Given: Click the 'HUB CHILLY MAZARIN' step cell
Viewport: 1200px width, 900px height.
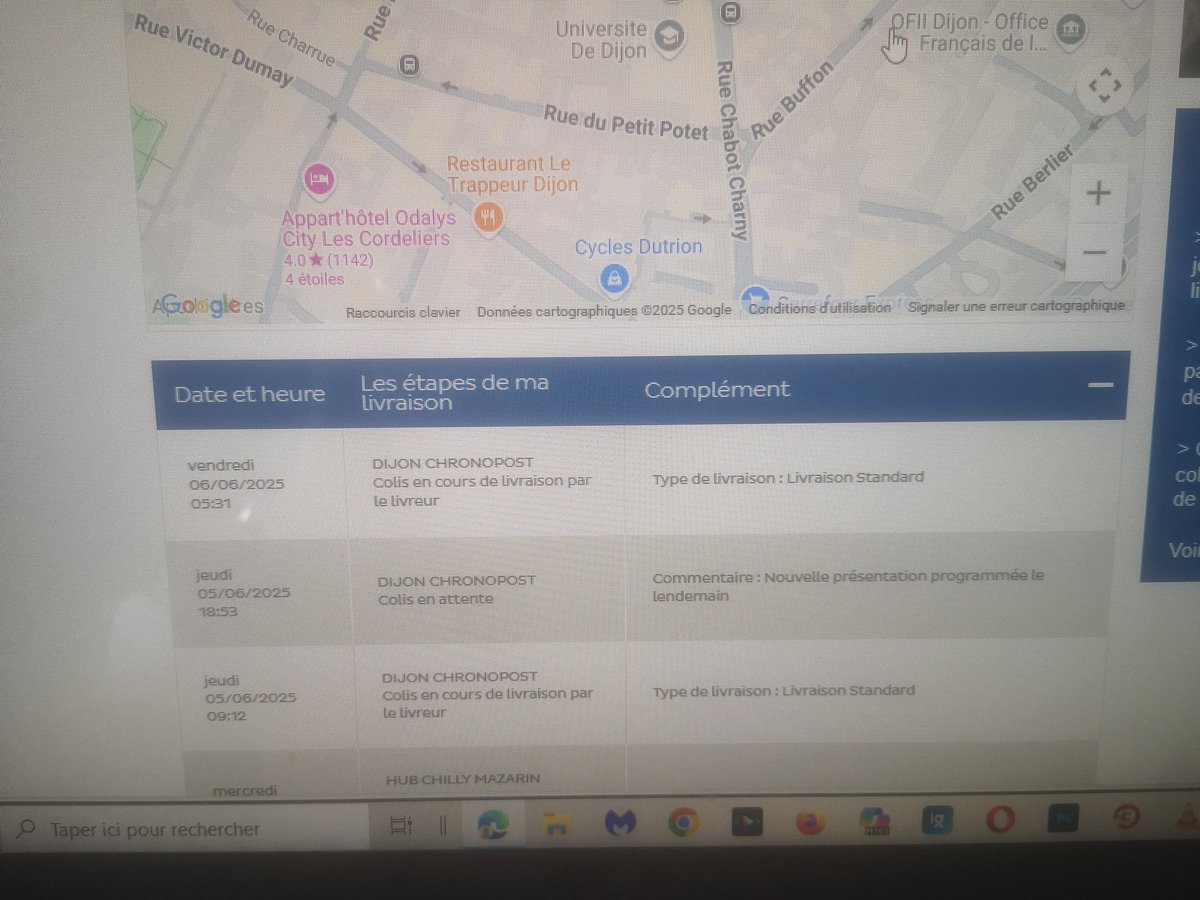Looking at the screenshot, I should coord(465,779).
